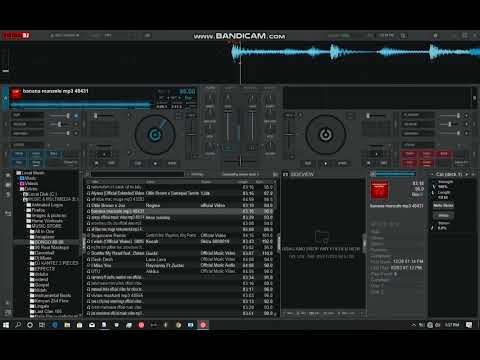The width and height of the screenshot is (480, 360).
Task: Click the red cover thumbnail in the info panel
Action: click(x=379, y=190)
